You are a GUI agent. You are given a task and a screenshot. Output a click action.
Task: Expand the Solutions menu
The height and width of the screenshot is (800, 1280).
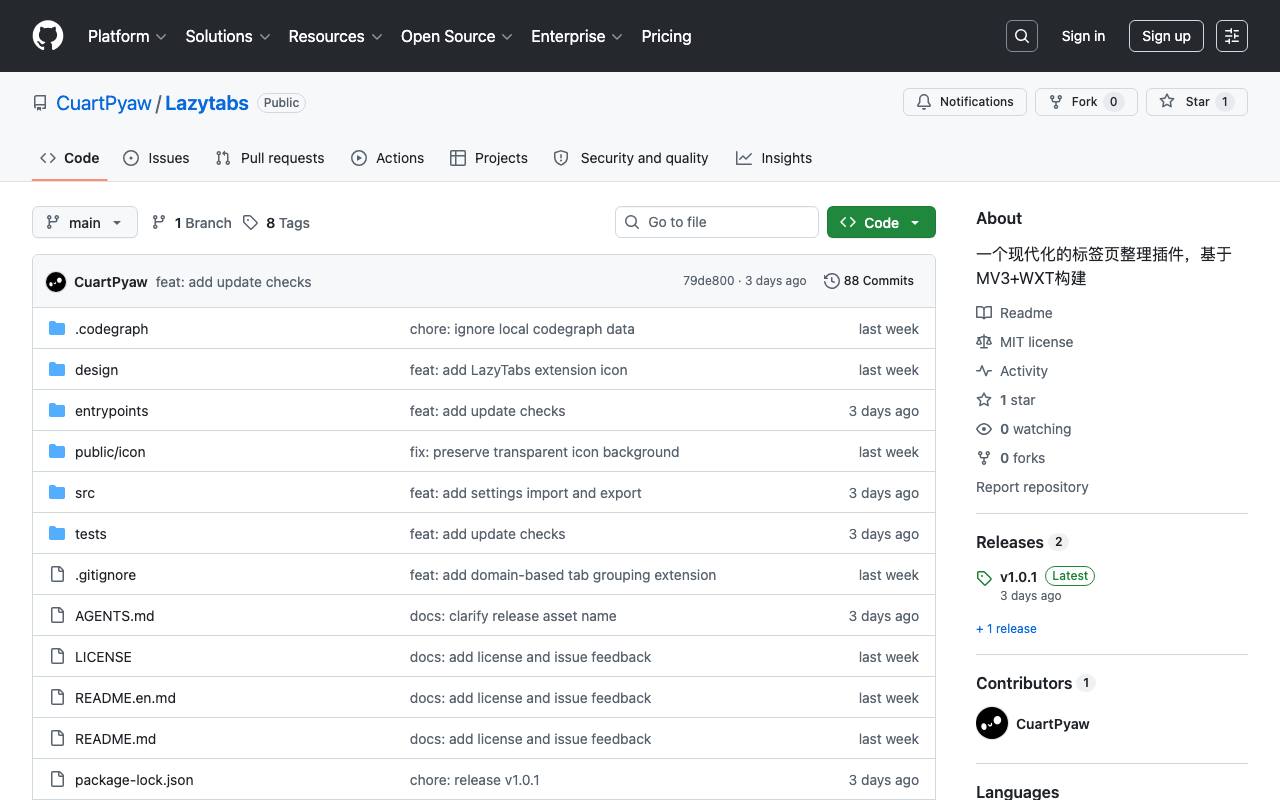pos(228,36)
